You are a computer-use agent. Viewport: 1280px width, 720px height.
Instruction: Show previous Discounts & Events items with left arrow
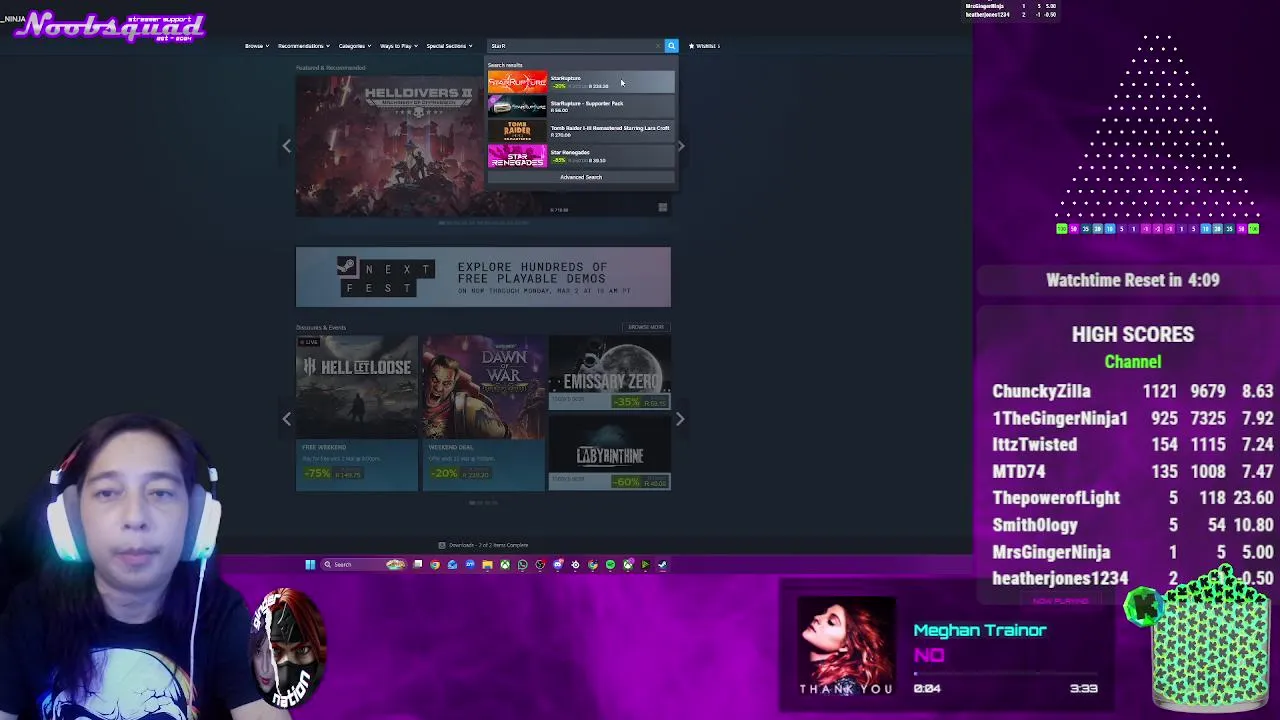pyautogui.click(x=286, y=419)
